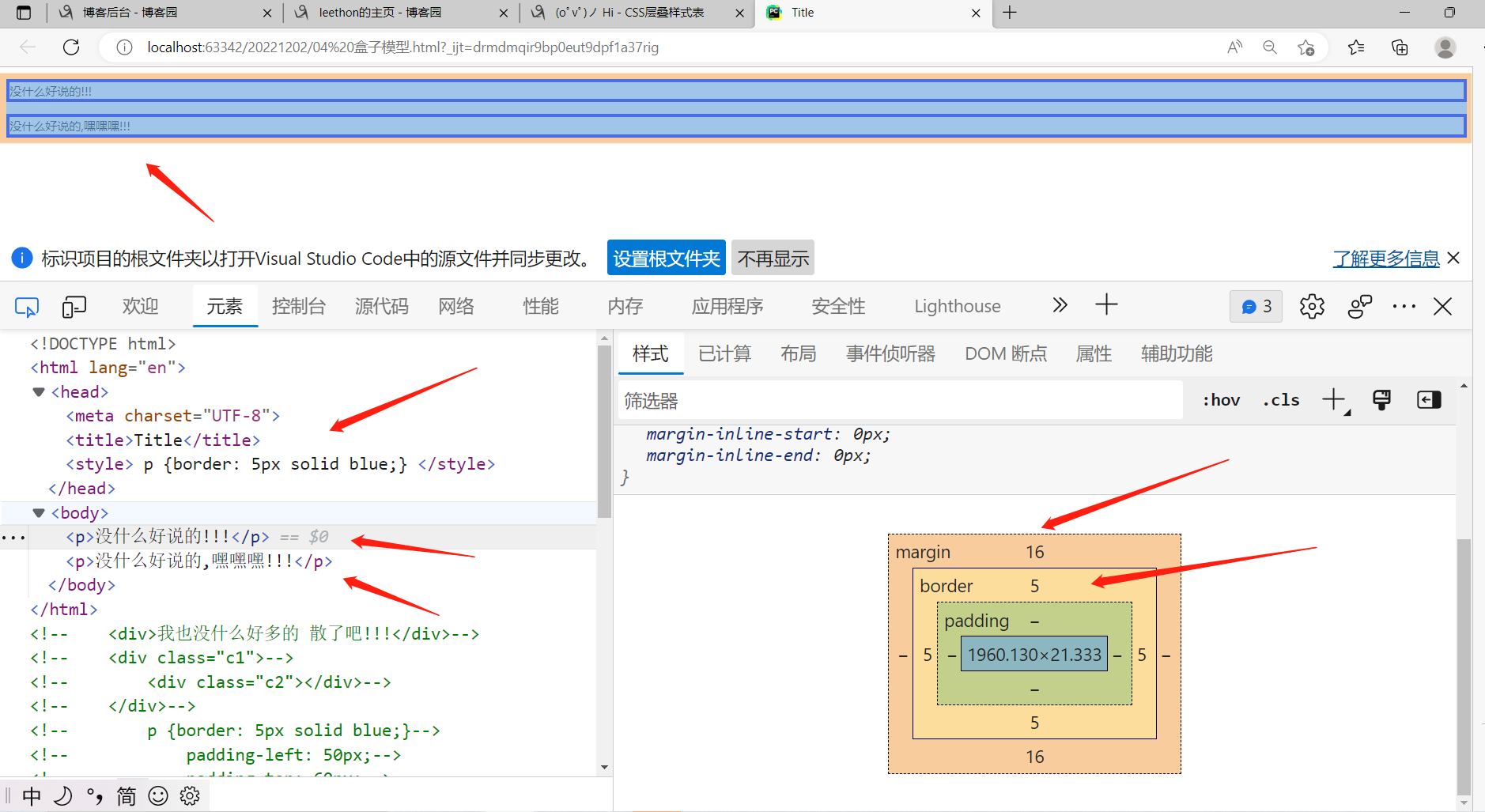Open the tab actions menu icon
Viewport: 1485px width, 812px height.
pos(25,13)
